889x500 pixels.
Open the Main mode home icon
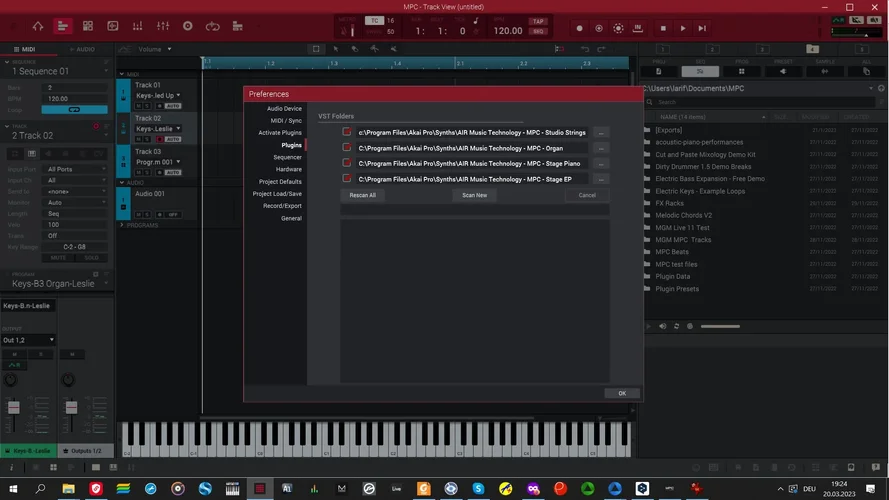tap(37, 27)
